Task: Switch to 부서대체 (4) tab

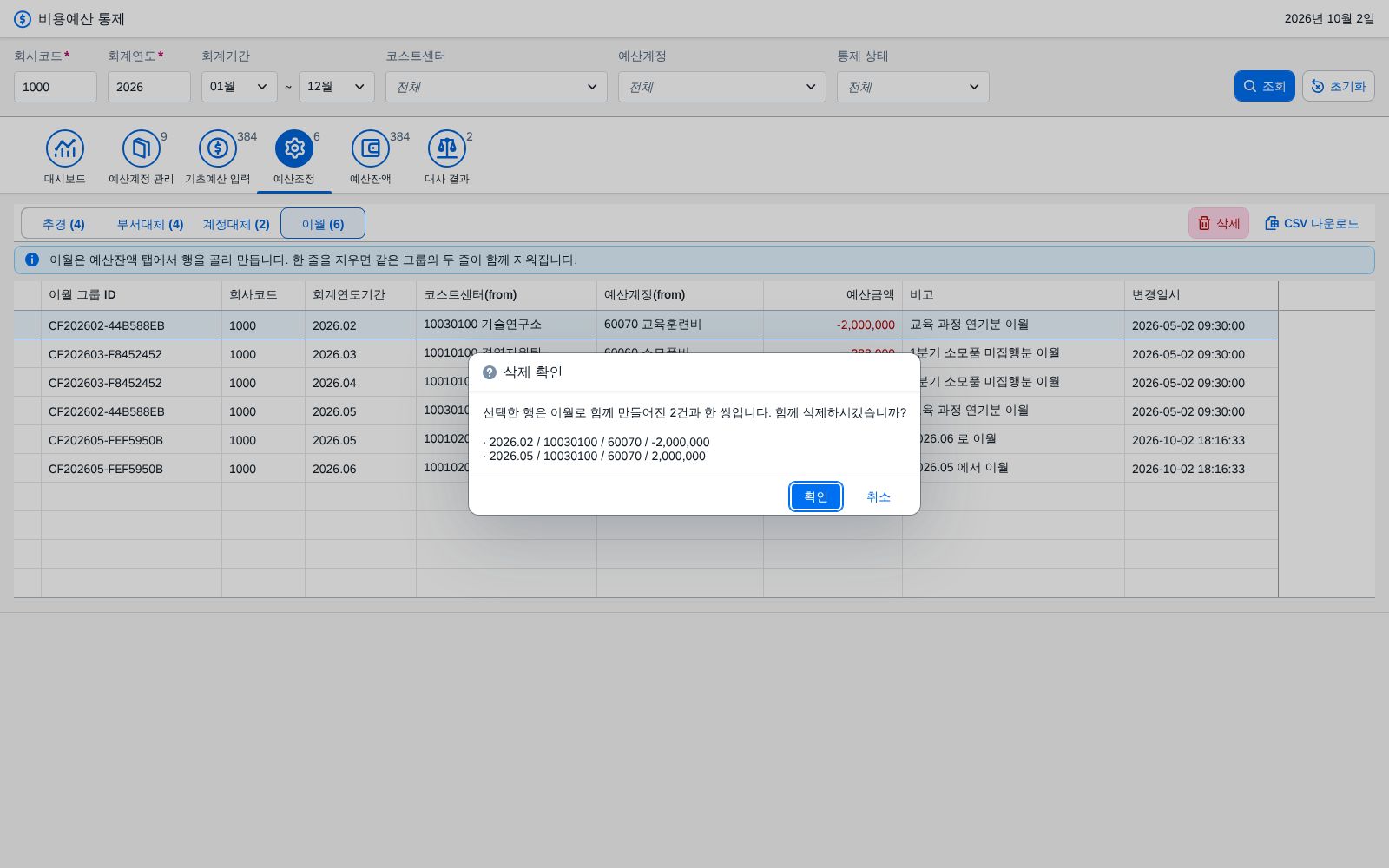Action: tap(150, 224)
